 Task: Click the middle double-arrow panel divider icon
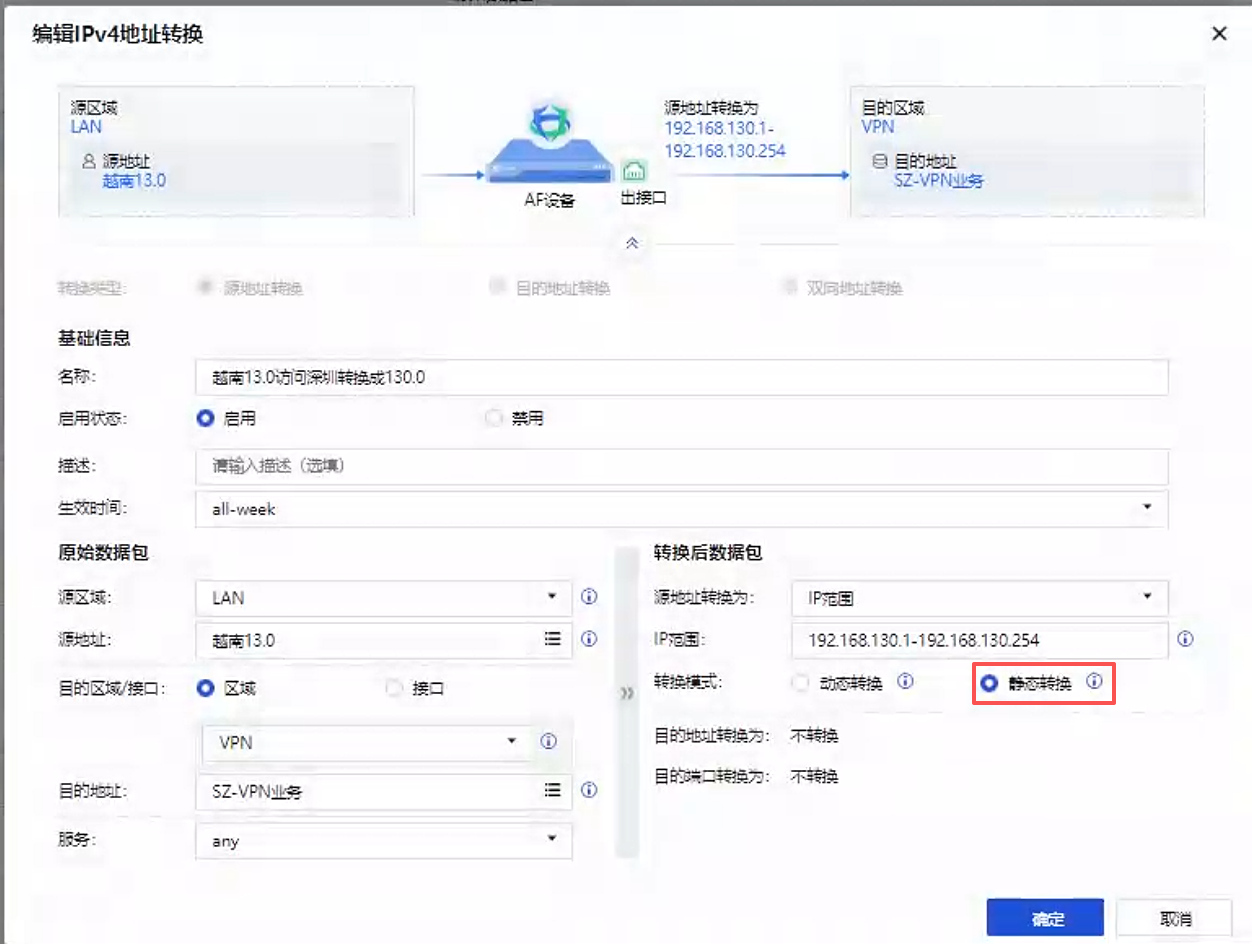pyautogui.click(x=627, y=693)
